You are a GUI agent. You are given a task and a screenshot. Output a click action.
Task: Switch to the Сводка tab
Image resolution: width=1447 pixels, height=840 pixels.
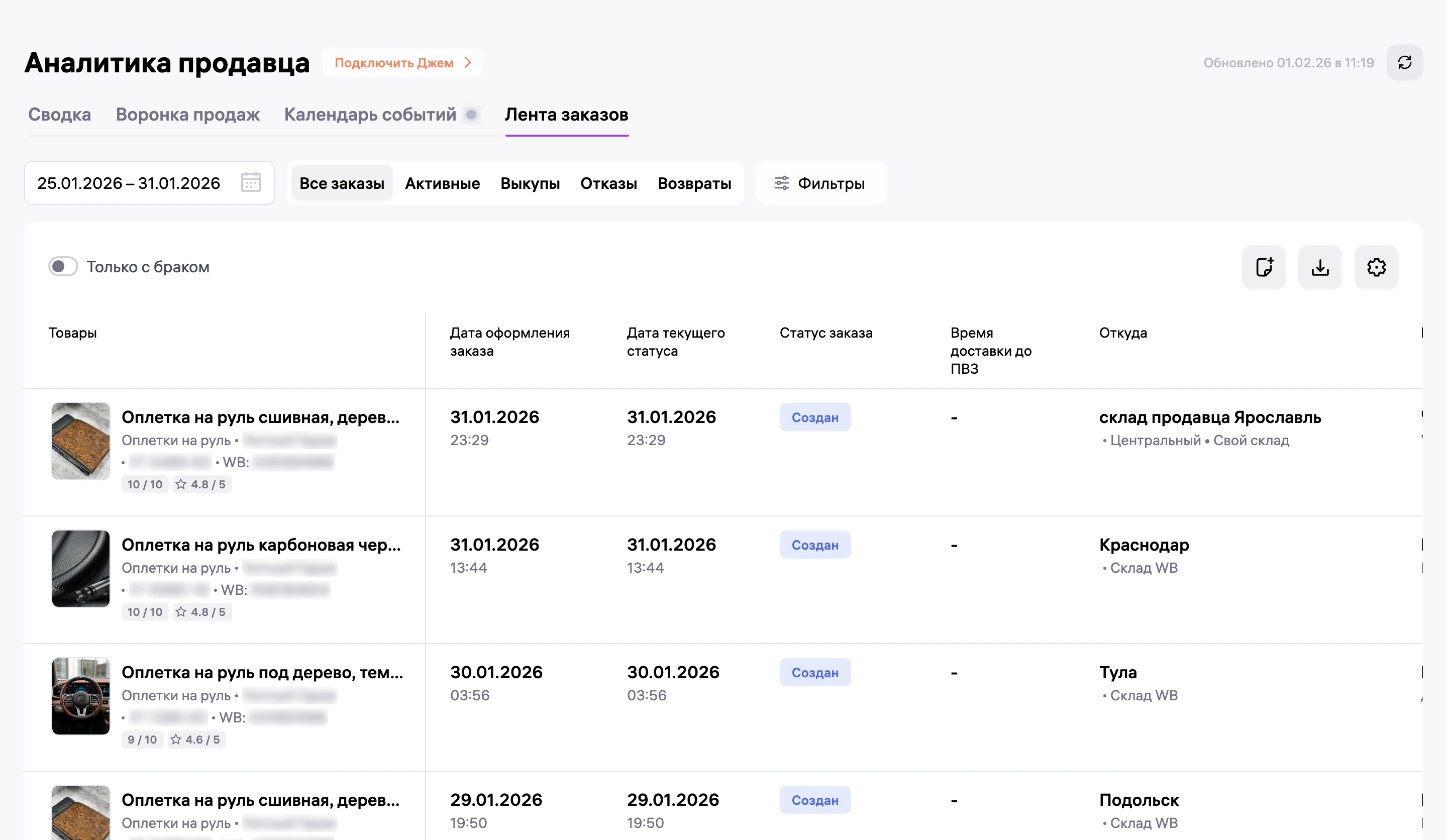[60, 114]
